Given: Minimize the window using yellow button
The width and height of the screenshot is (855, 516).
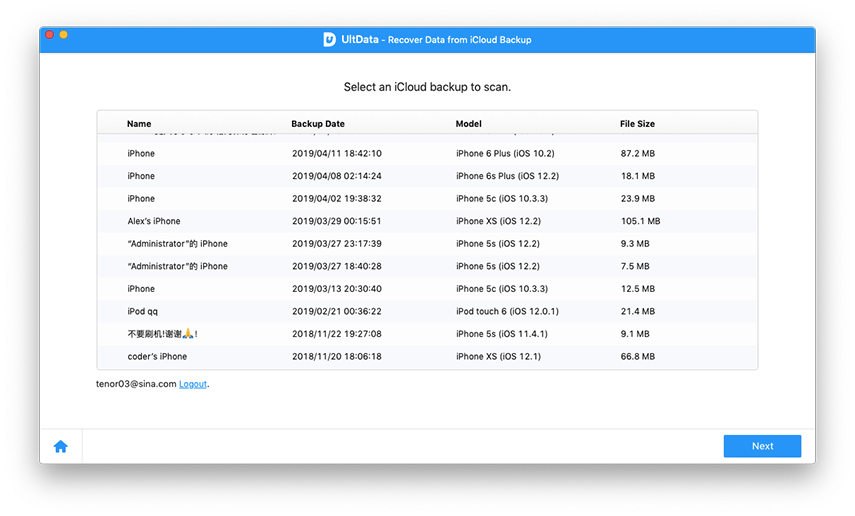Looking at the screenshot, I should 63,34.
